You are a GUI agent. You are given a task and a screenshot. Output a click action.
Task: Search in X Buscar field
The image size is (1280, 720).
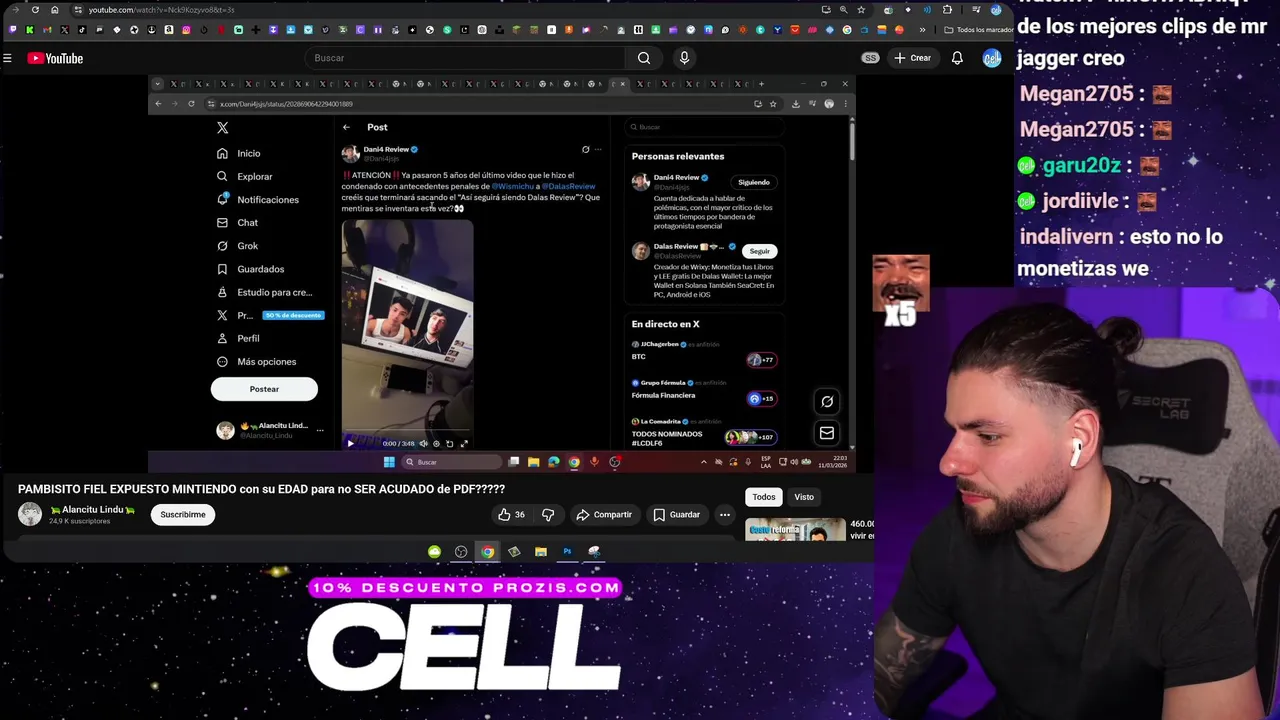point(705,127)
